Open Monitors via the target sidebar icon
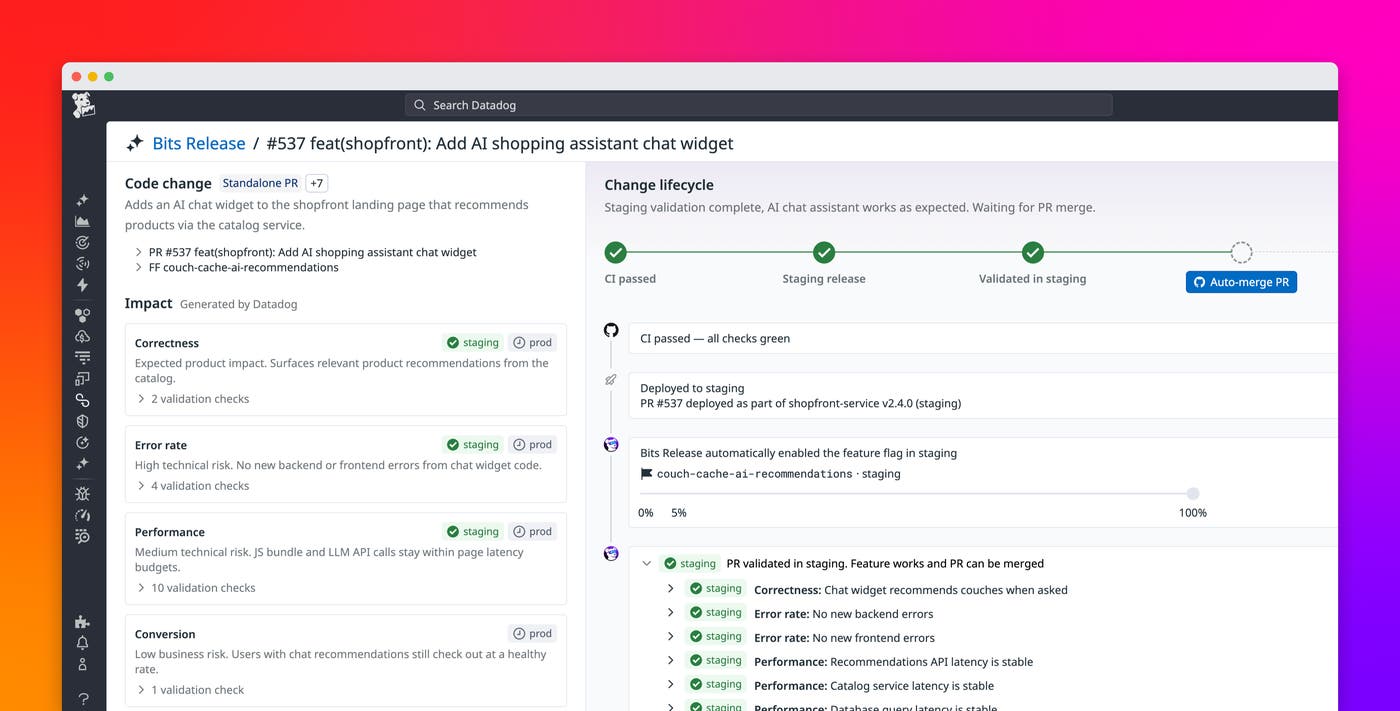 (83, 242)
